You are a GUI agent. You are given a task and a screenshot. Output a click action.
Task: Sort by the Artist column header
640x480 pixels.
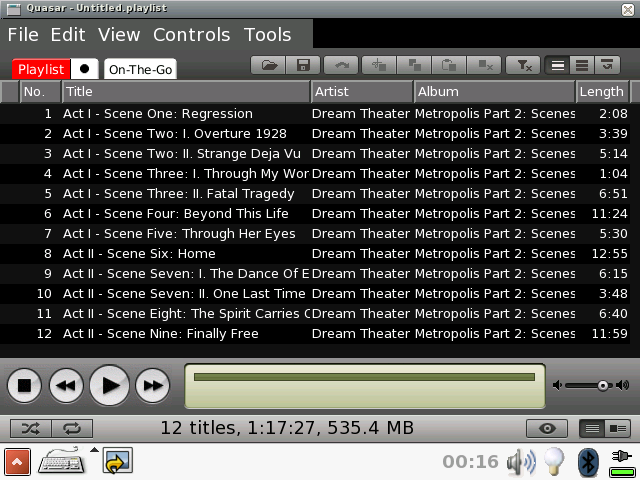362,91
